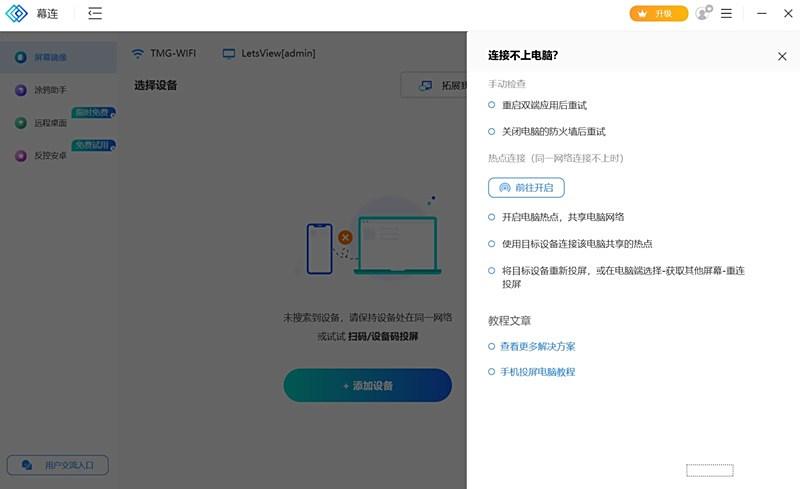Open the 用户交流入口 user community entry
This screenshot has width=800, height=489.
[x=58, y=465]
